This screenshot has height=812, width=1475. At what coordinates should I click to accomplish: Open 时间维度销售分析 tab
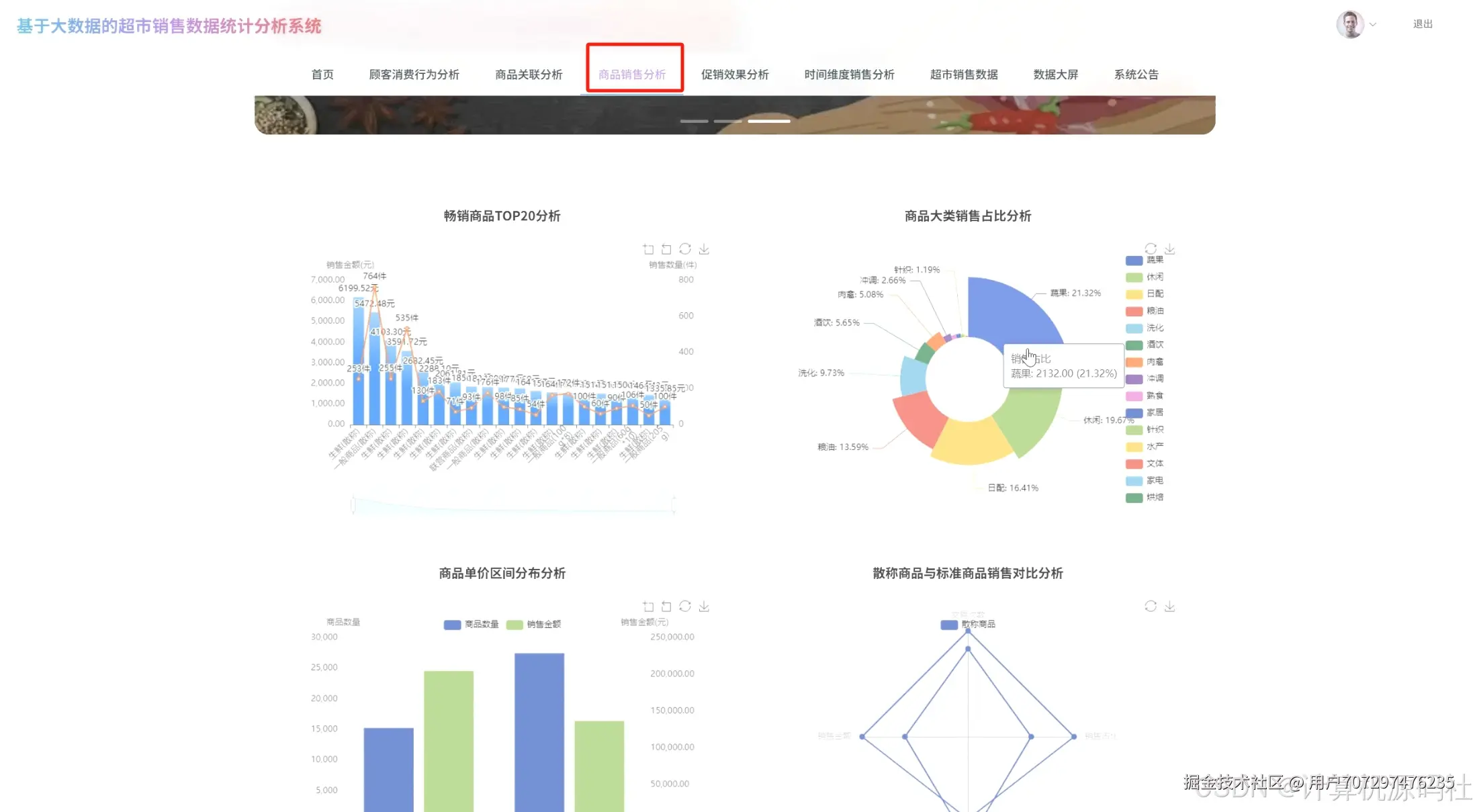coord(849,75)
